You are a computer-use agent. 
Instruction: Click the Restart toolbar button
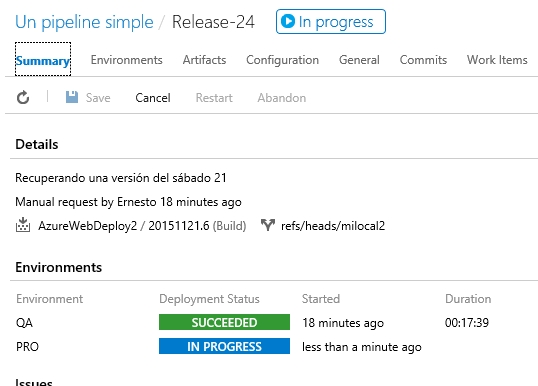[x=214, y=98]
